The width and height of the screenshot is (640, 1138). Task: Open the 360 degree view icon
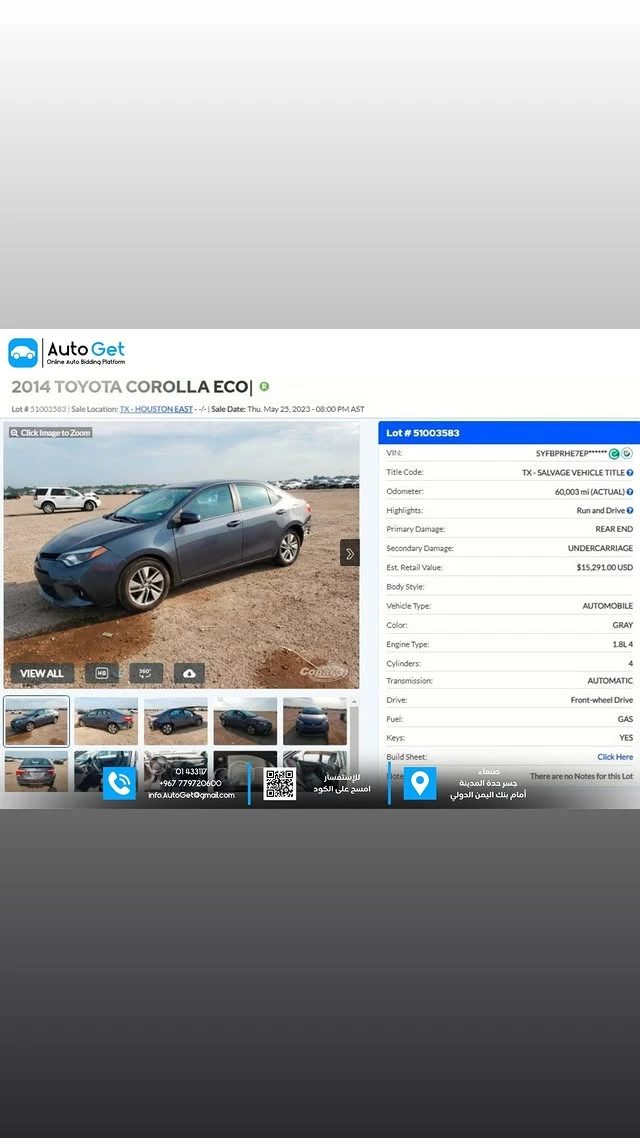pos(146,674)
